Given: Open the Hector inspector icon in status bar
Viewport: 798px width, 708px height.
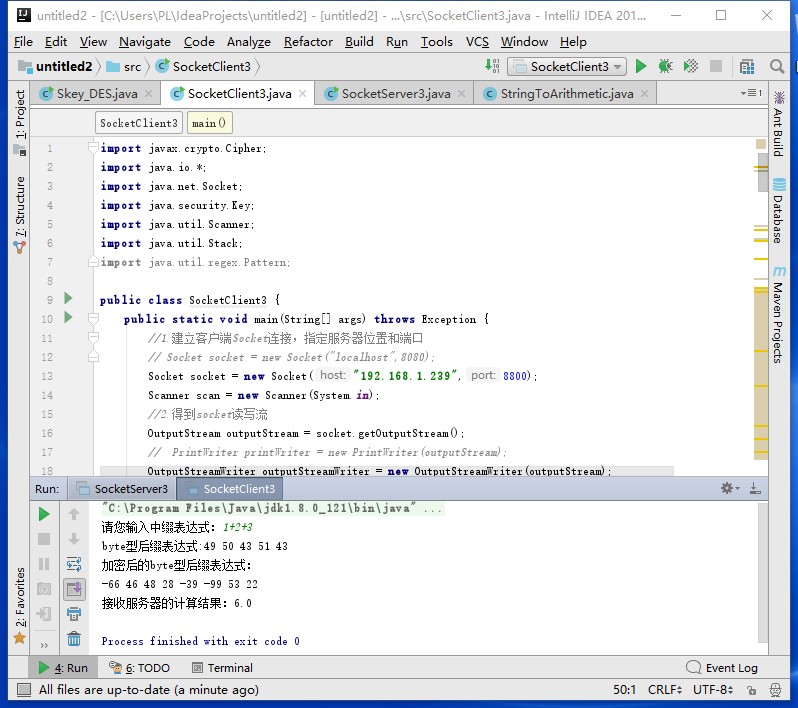Looking at the screenshot, I should (x=775, y=690).
